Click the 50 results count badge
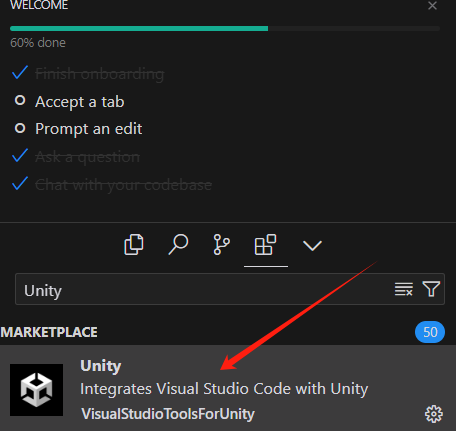 click(430, 332)
